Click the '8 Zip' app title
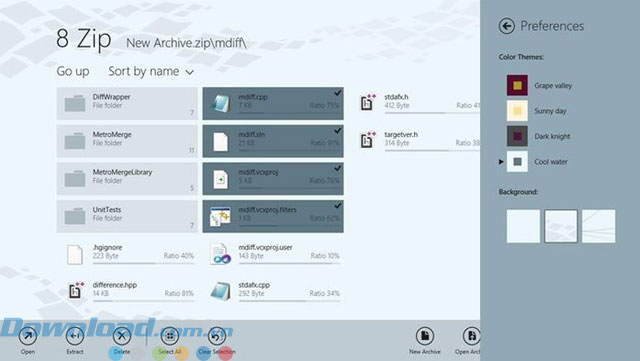The width and height of the screenshot is (640, 361). tap(84, 39)
